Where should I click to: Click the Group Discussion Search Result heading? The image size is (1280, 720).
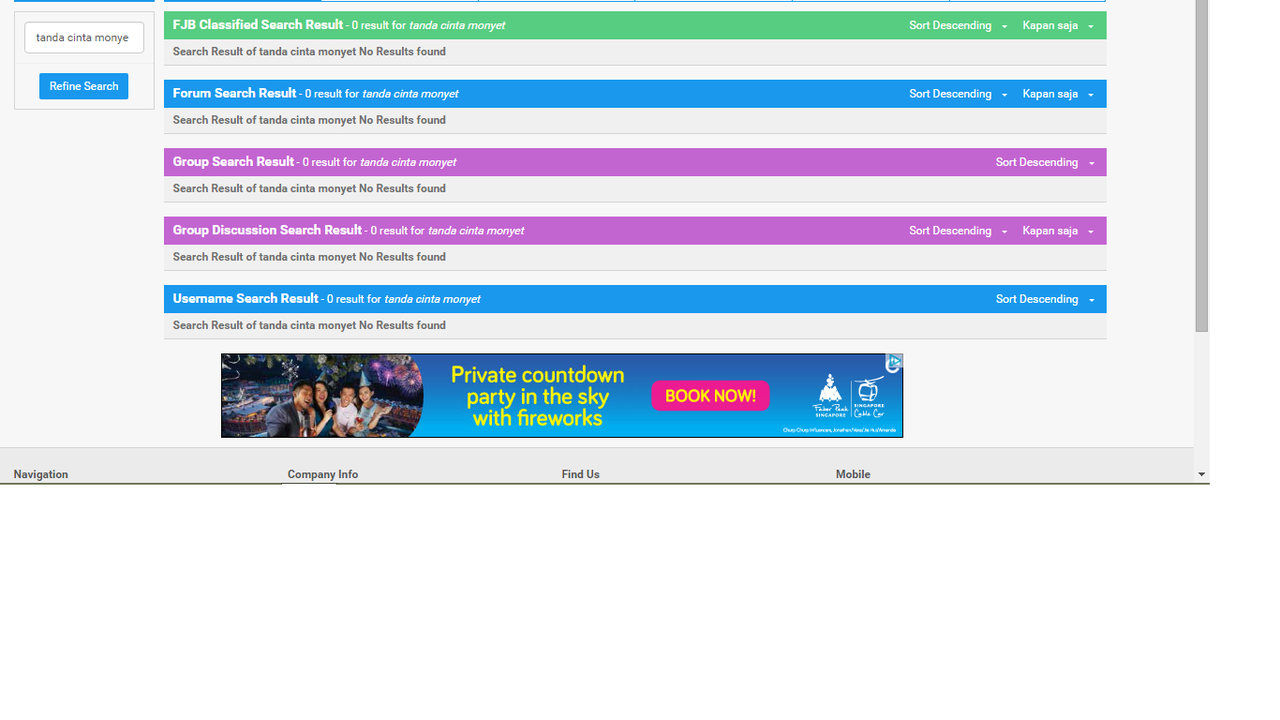click(x=267, y=230)
